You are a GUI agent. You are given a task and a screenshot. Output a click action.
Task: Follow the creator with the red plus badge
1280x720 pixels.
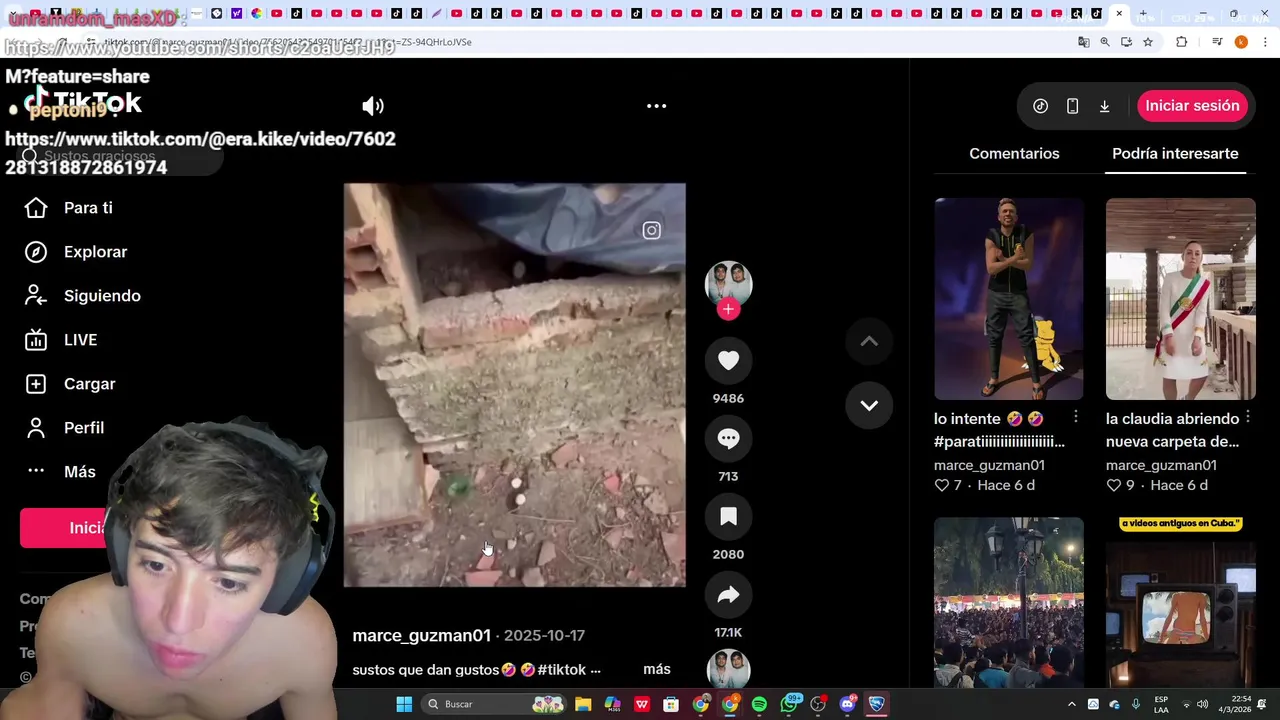click(728, 309)
